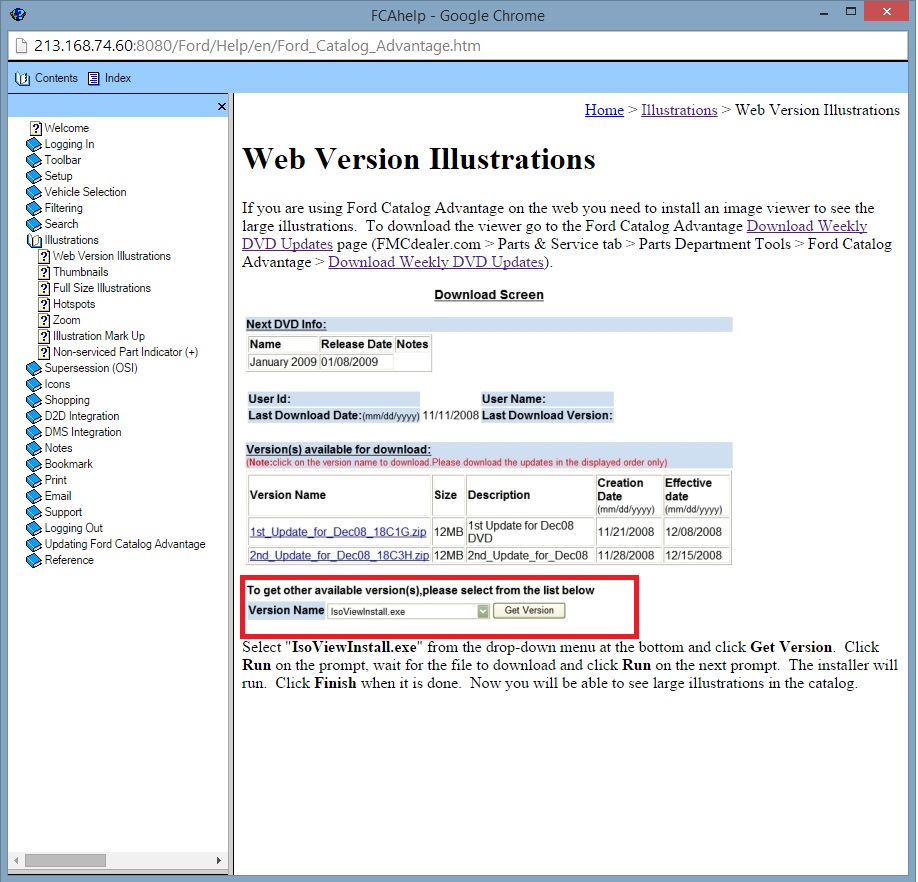Click the browser address bar URL
Image resolution: width=918 pixels, height=882 pixels.
(x=257, y=46)
